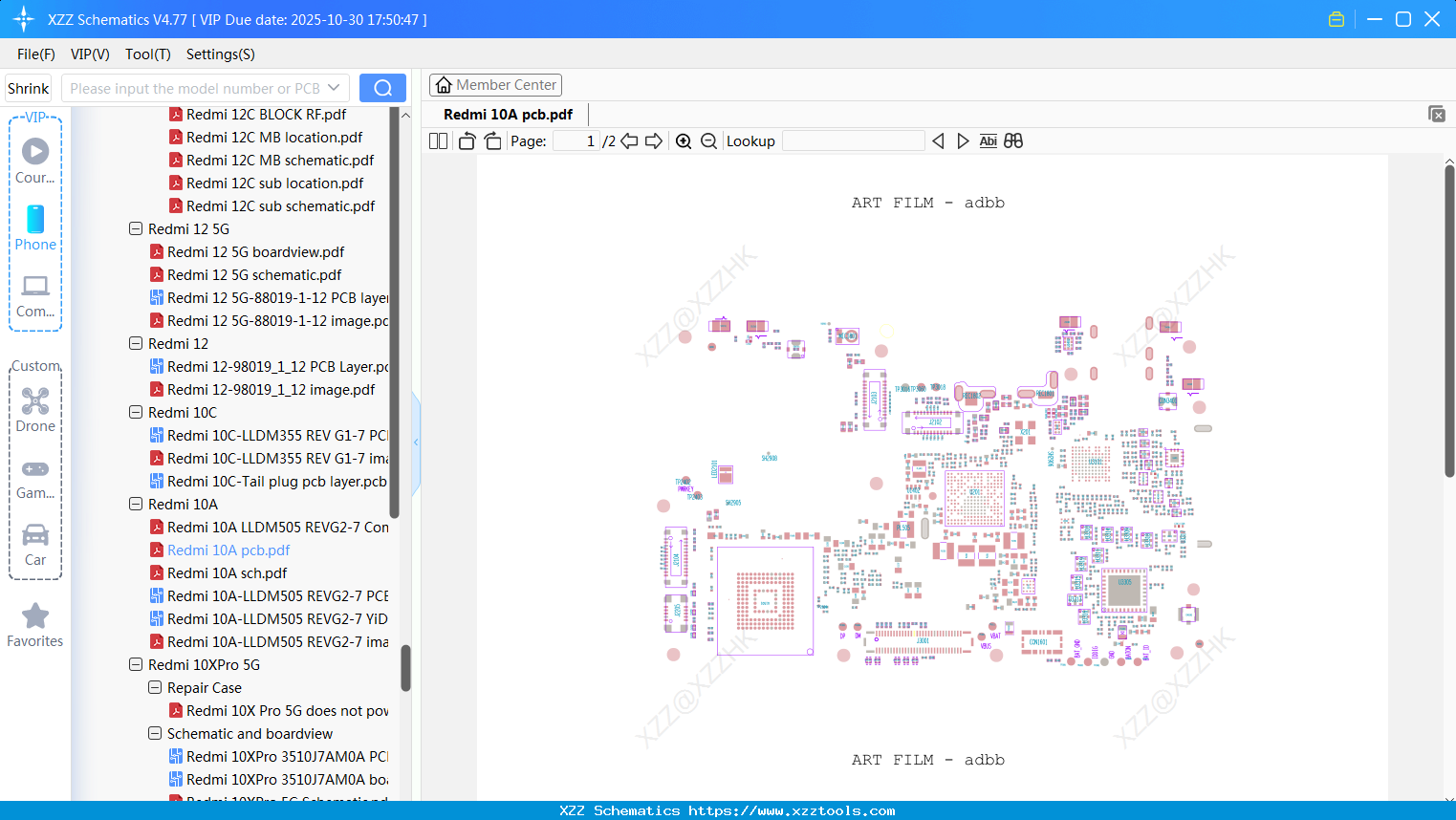Open the model search dropdown arrow
Viewport: 1456px width, 820px height.
click(334, 88)
